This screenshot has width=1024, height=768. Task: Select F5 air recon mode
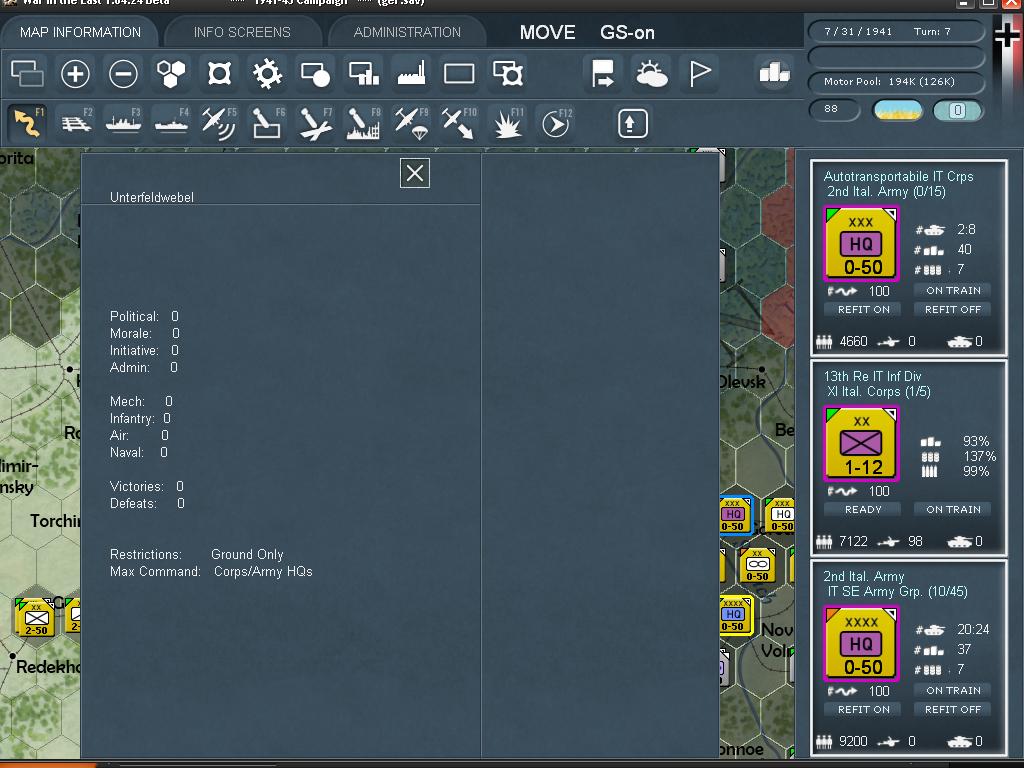click(219, 123)
